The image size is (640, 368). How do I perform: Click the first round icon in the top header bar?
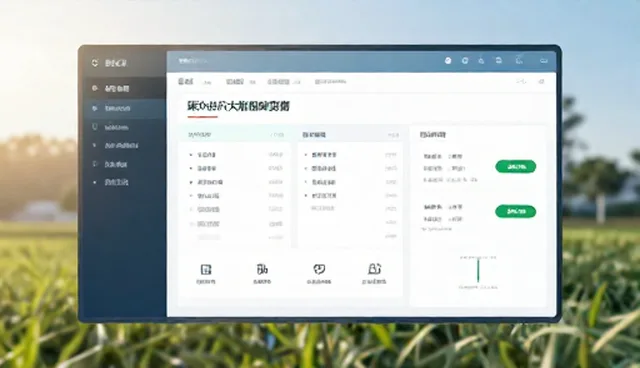(448, 60)
